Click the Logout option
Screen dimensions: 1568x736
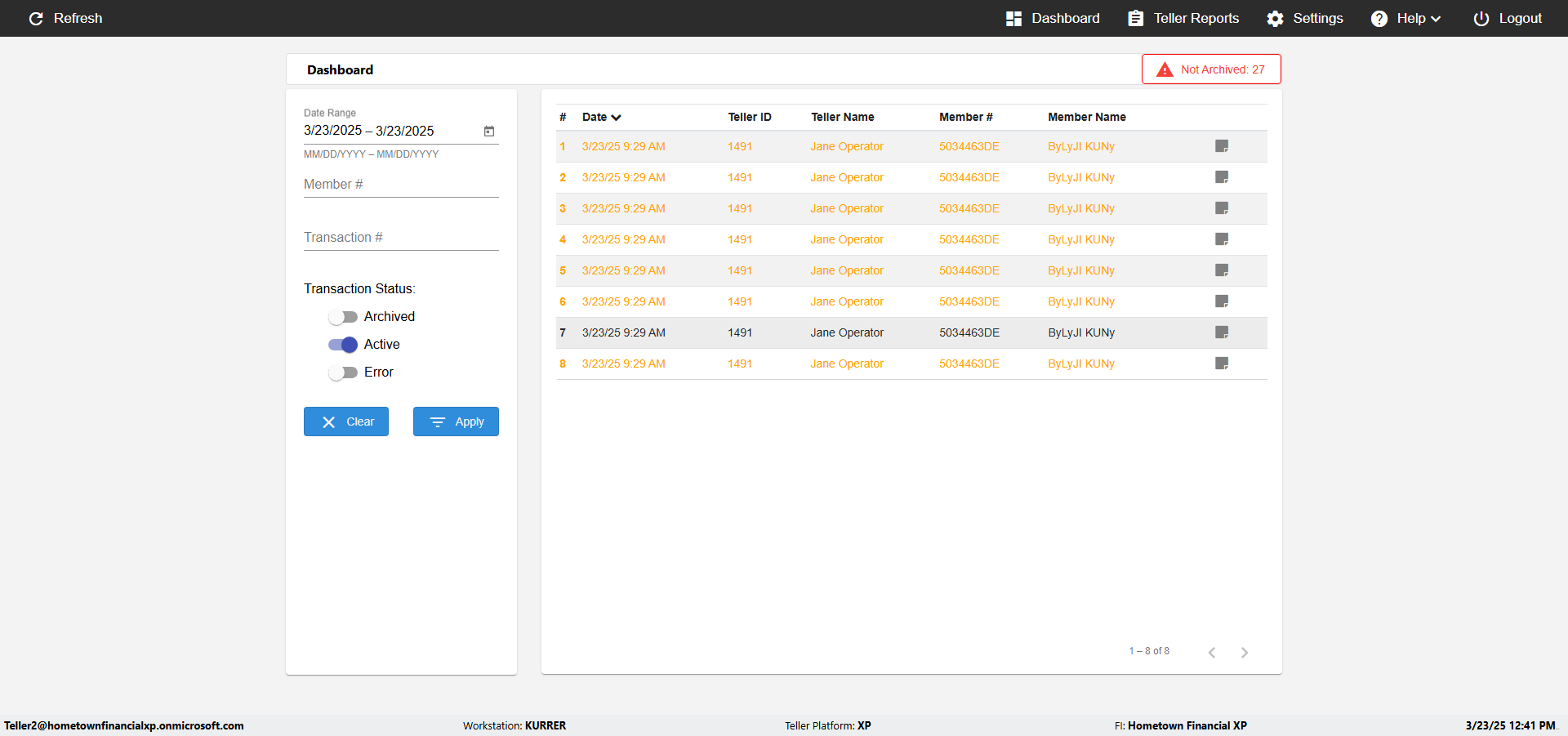(x=1508, y=18)
